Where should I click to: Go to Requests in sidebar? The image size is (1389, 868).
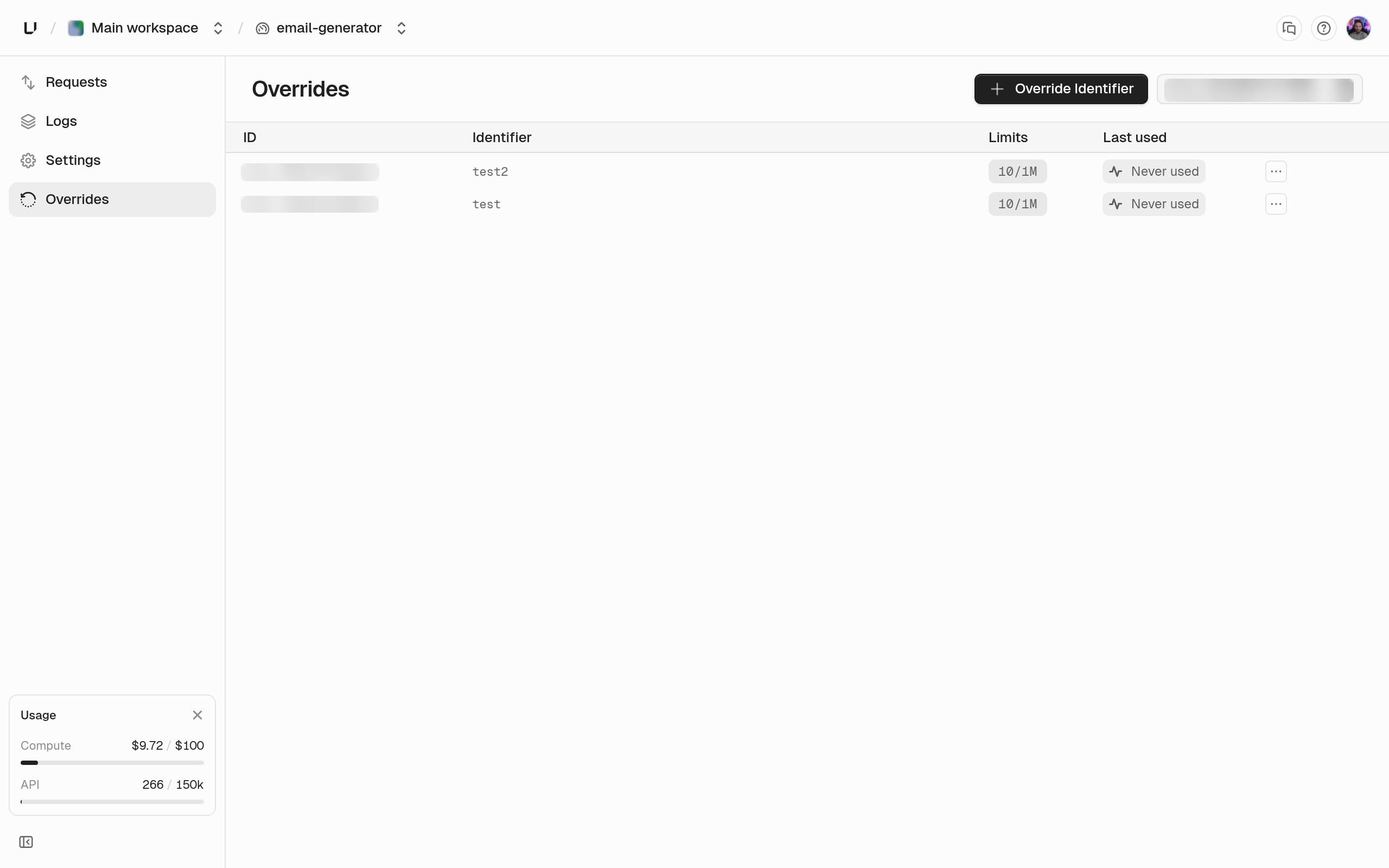point(112,82)
